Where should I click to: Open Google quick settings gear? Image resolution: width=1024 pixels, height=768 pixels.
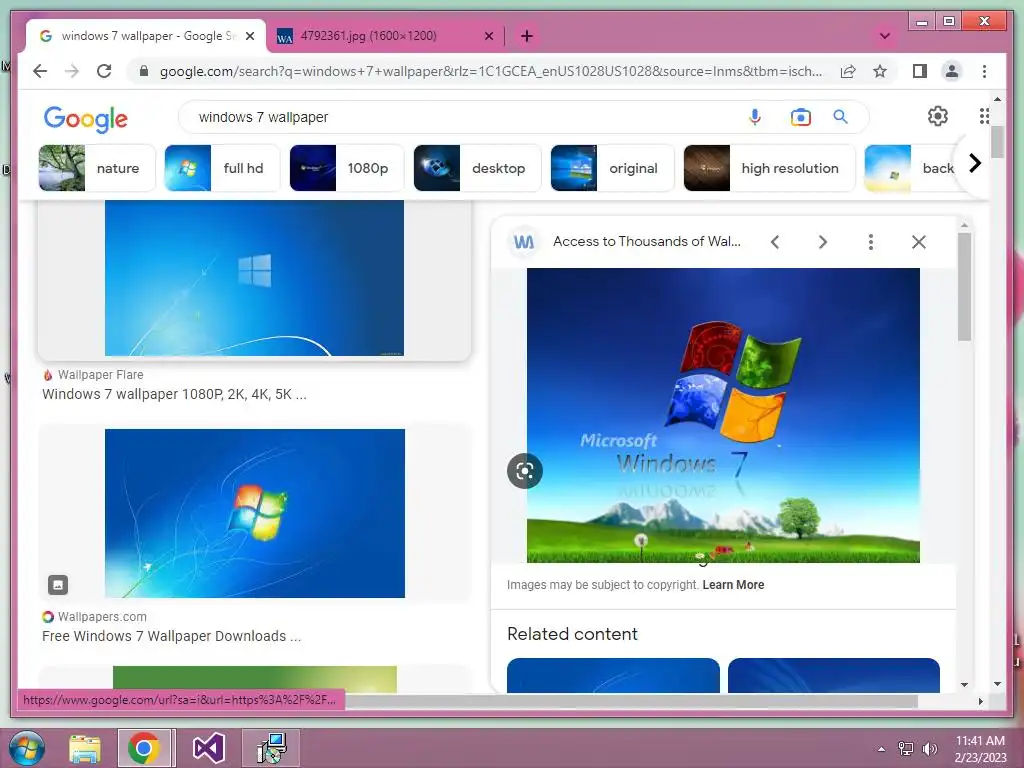[x=938, y=116]
